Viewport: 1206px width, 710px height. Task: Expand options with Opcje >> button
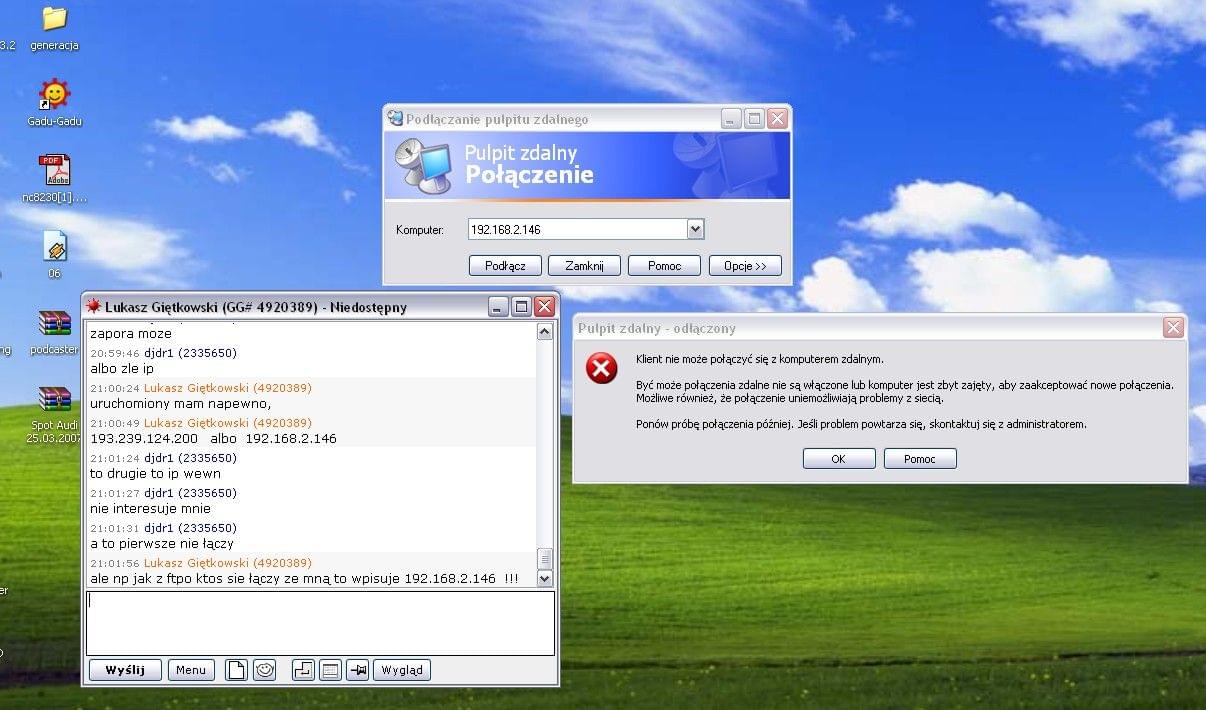[x=745, y=266]
